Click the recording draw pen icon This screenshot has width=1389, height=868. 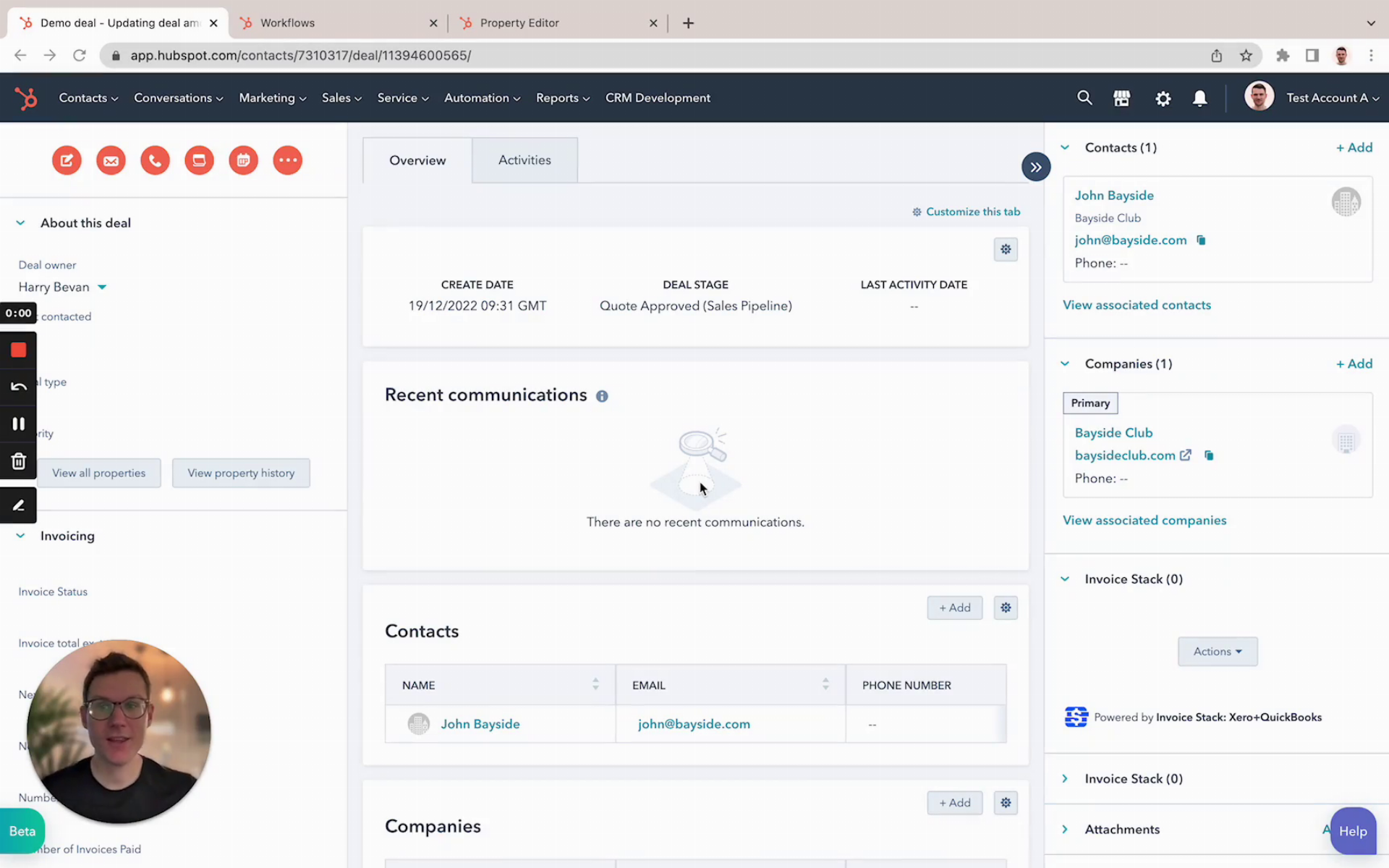(19, 505)
